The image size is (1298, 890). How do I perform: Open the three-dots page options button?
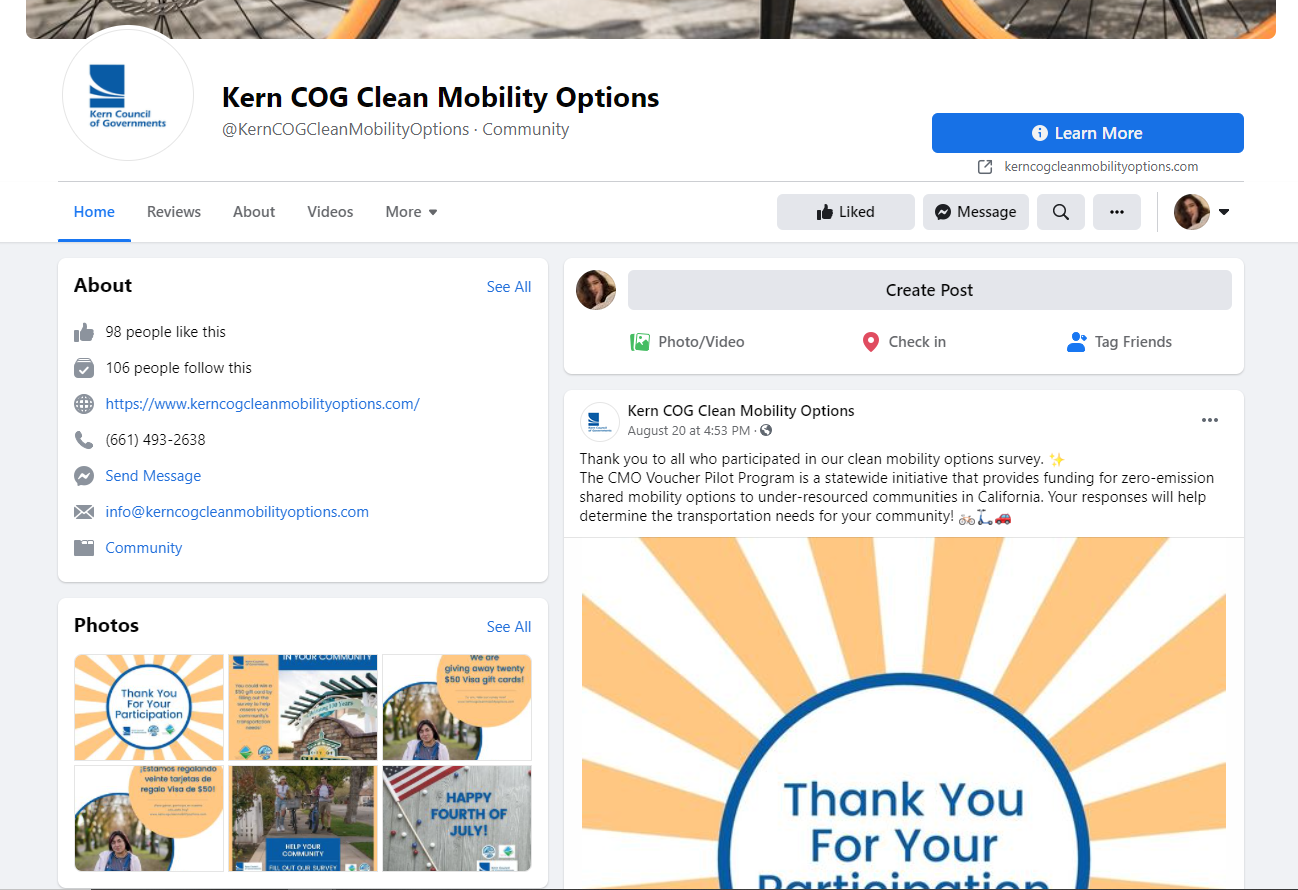pos(1117,212)
